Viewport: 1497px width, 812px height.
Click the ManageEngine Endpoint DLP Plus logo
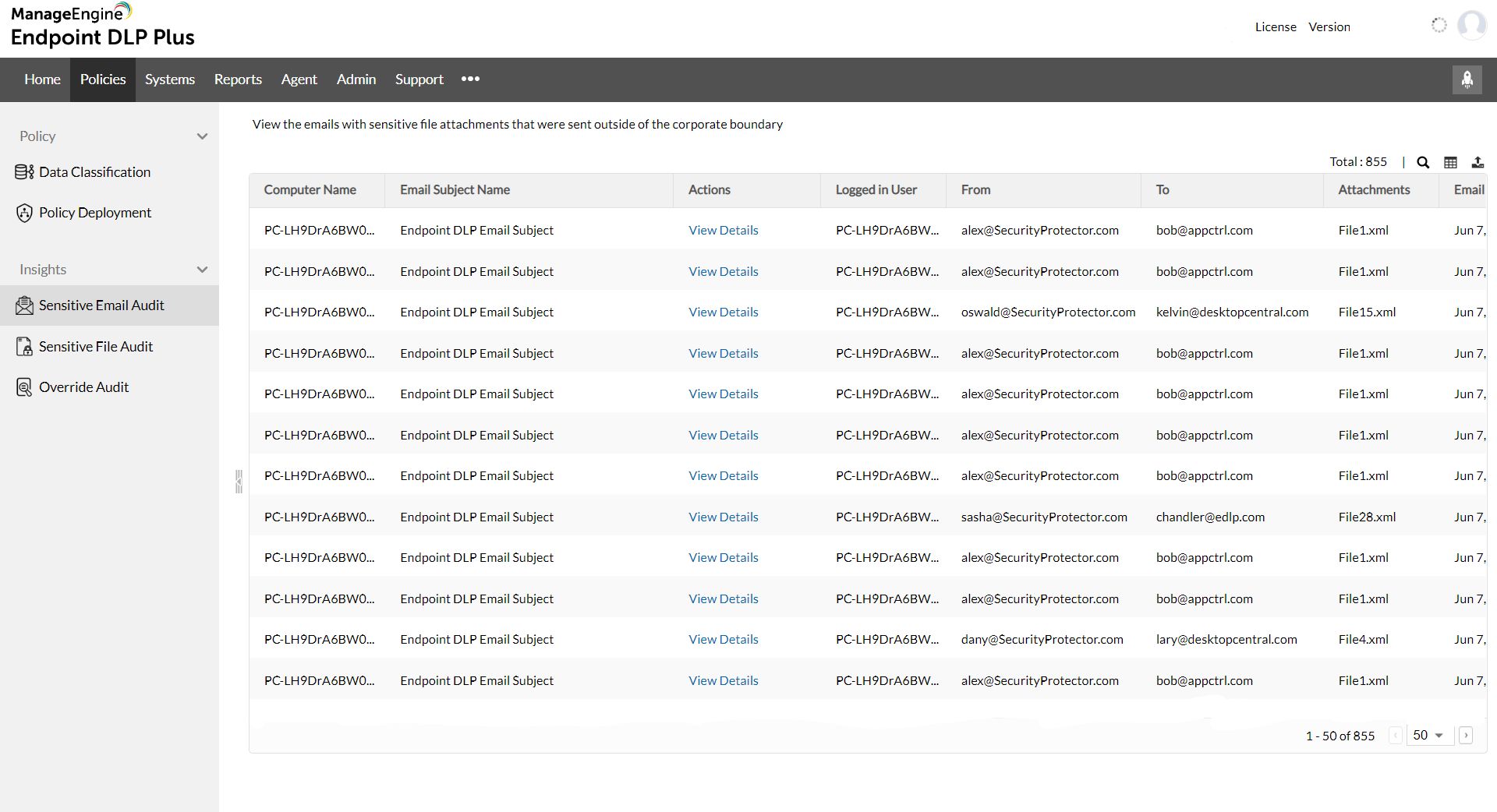pyautogui.click(x=102, y=26)
